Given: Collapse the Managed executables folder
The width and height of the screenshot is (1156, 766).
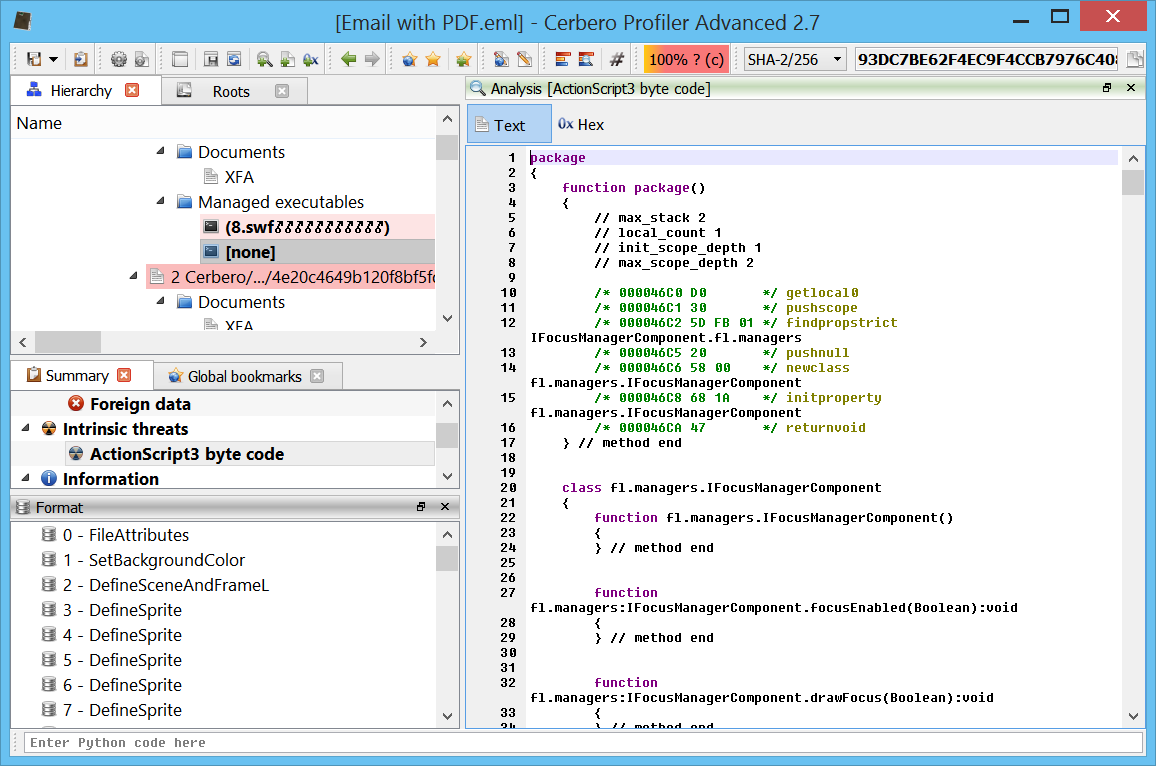Looking at the screenshot, I should tap(161, 201).
